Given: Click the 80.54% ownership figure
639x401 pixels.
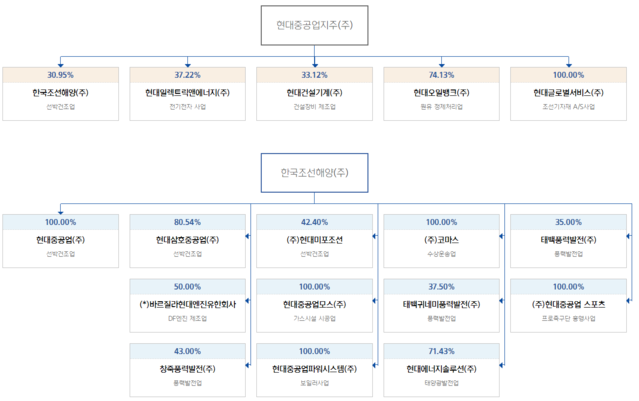Looking at the screenshot, I should (187, 222).
